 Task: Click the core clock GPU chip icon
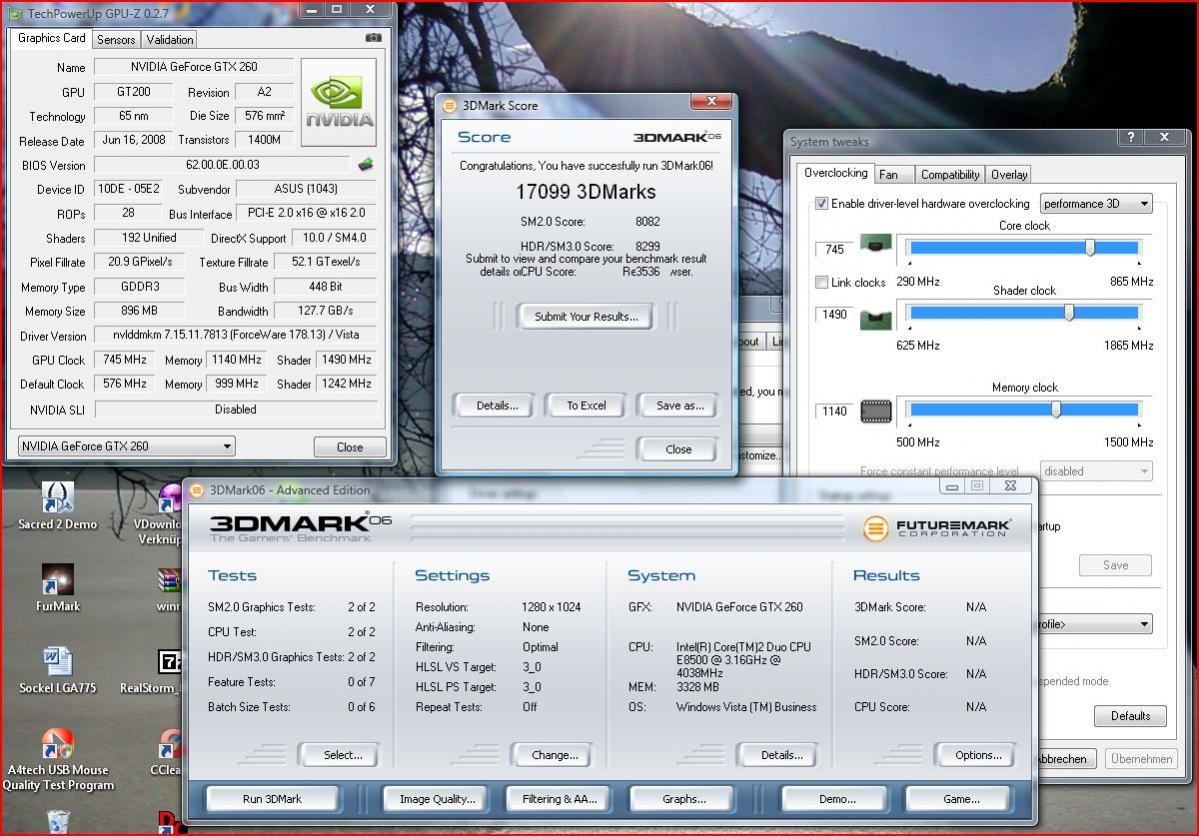[x=876, y=244]
